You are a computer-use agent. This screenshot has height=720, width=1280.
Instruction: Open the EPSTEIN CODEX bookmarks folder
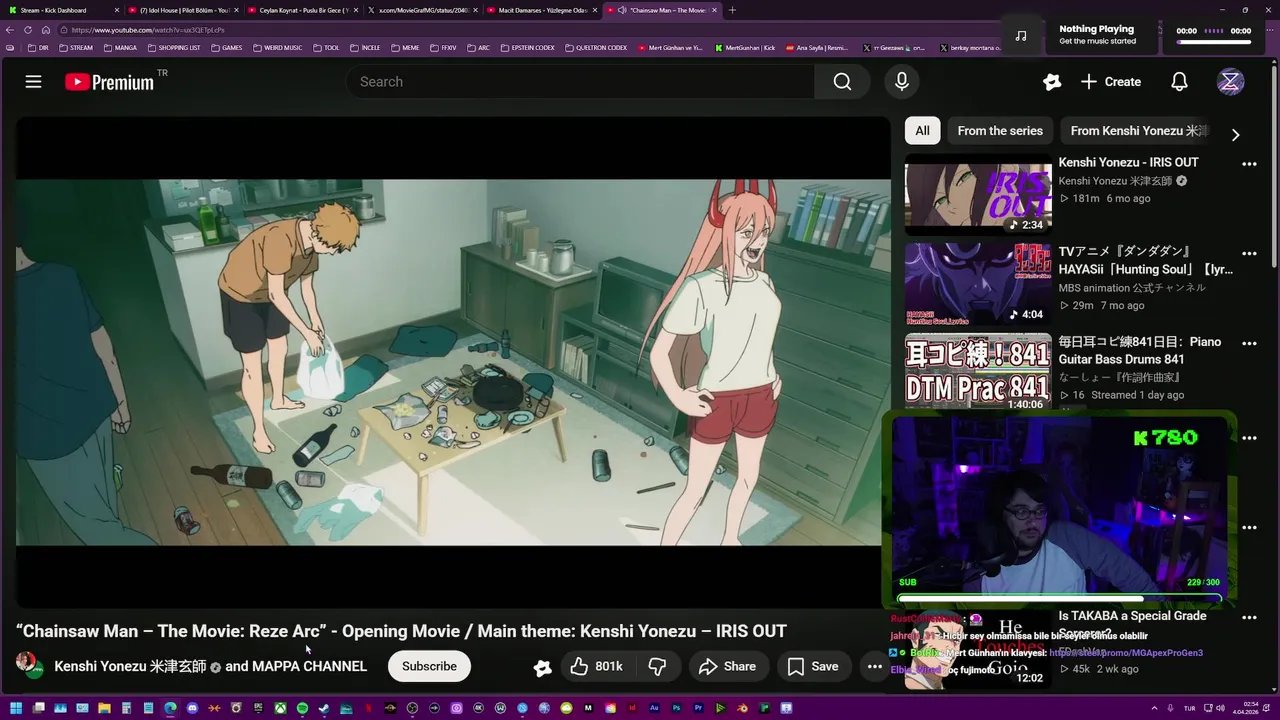[x=527, y=48]
